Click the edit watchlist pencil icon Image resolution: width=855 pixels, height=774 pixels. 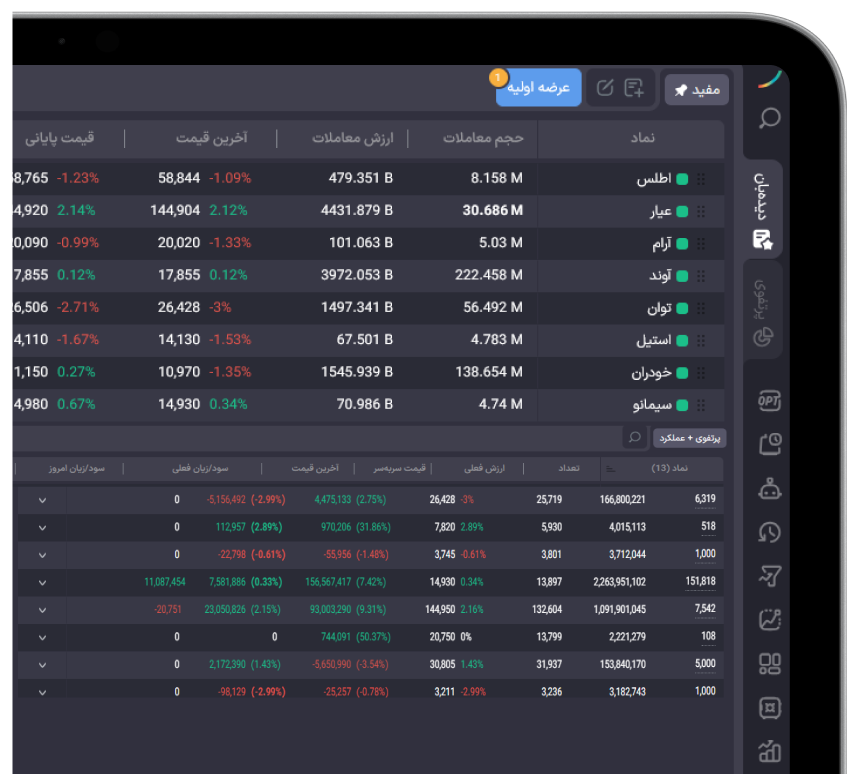[x=605, y=88]
